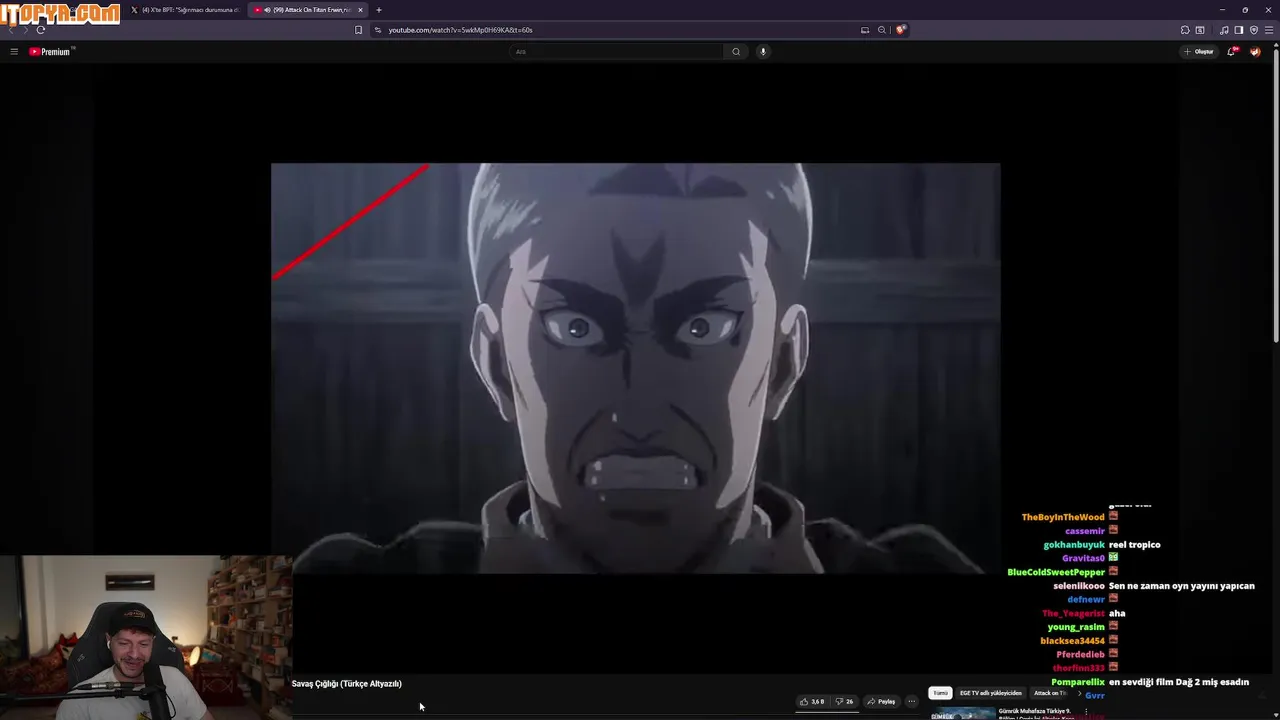Click the video title Savaş Çığlığı
This screenshot has width=1280, height=720.
pos(346,684)
